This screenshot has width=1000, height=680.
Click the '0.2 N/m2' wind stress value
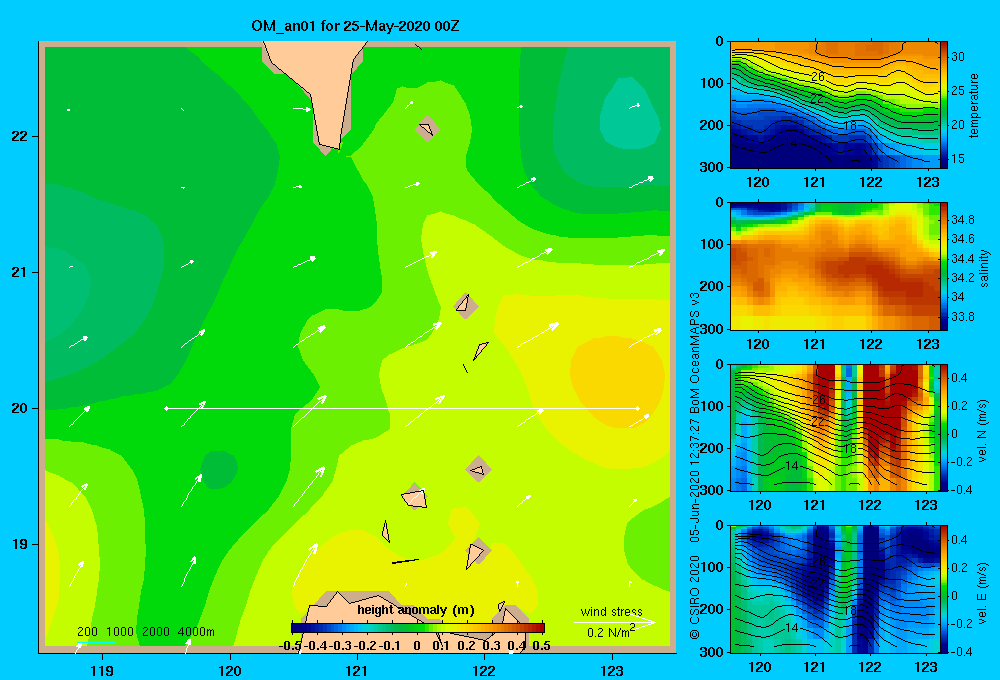(611, 632)
